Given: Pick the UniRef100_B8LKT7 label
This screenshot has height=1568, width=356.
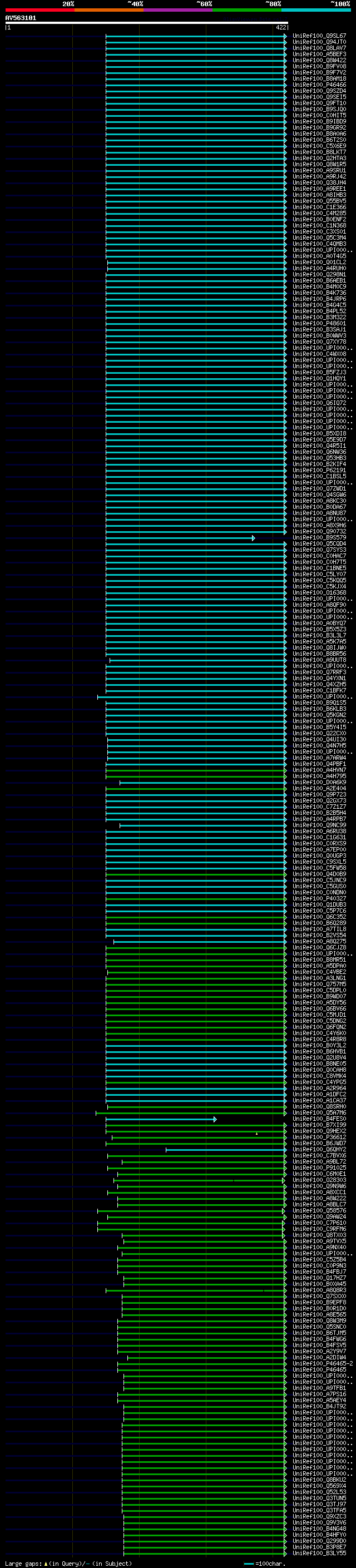Looking at the screenshot, I should click(319, 152).
